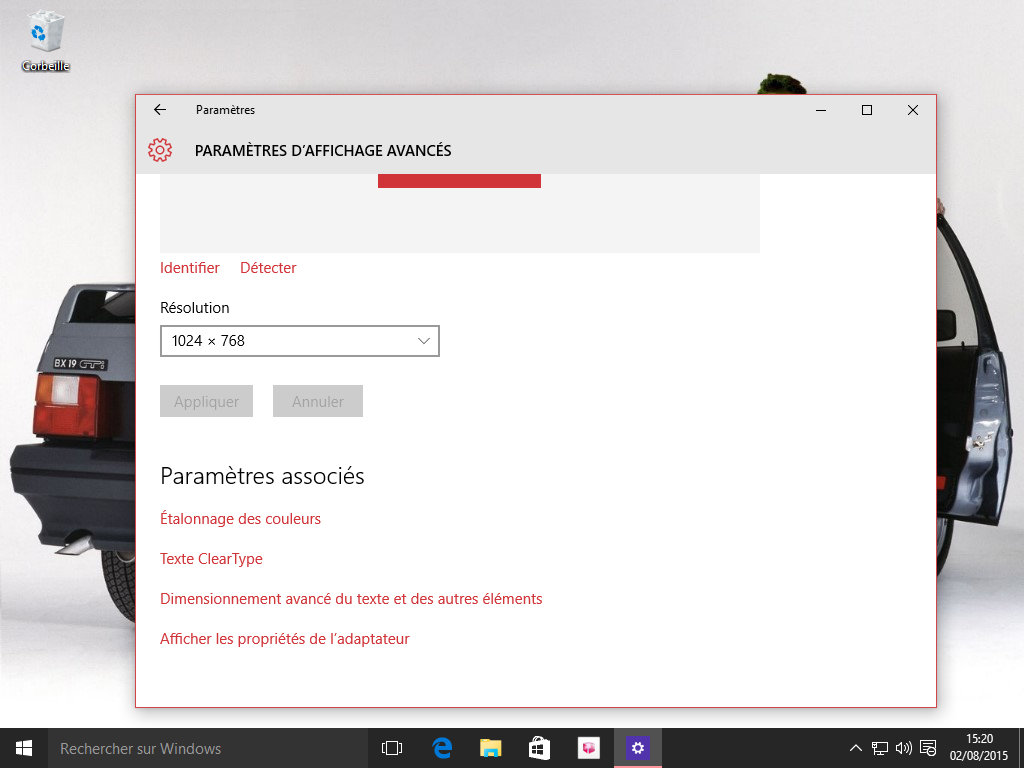
Task: Open Task View from the taskbar
Action: point(392,748)
